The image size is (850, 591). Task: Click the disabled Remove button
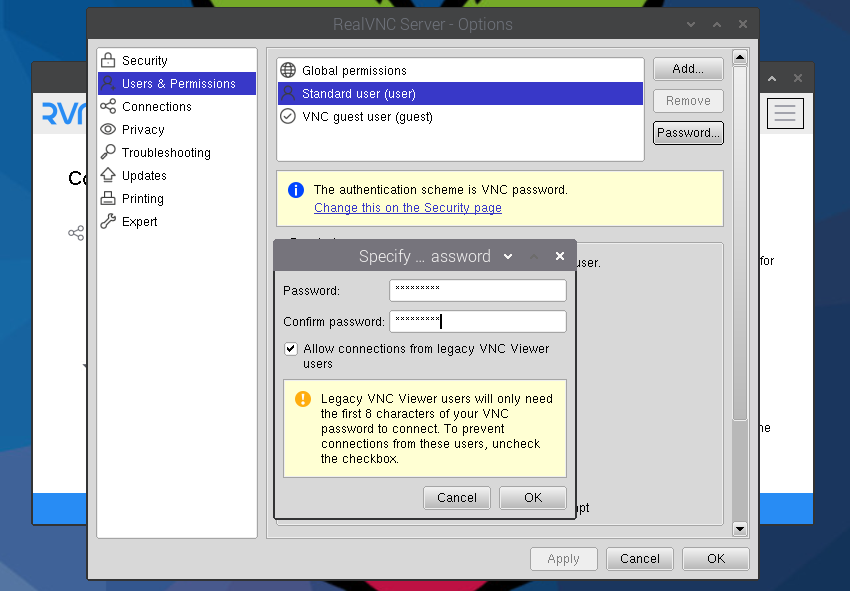tap(688, 101)
